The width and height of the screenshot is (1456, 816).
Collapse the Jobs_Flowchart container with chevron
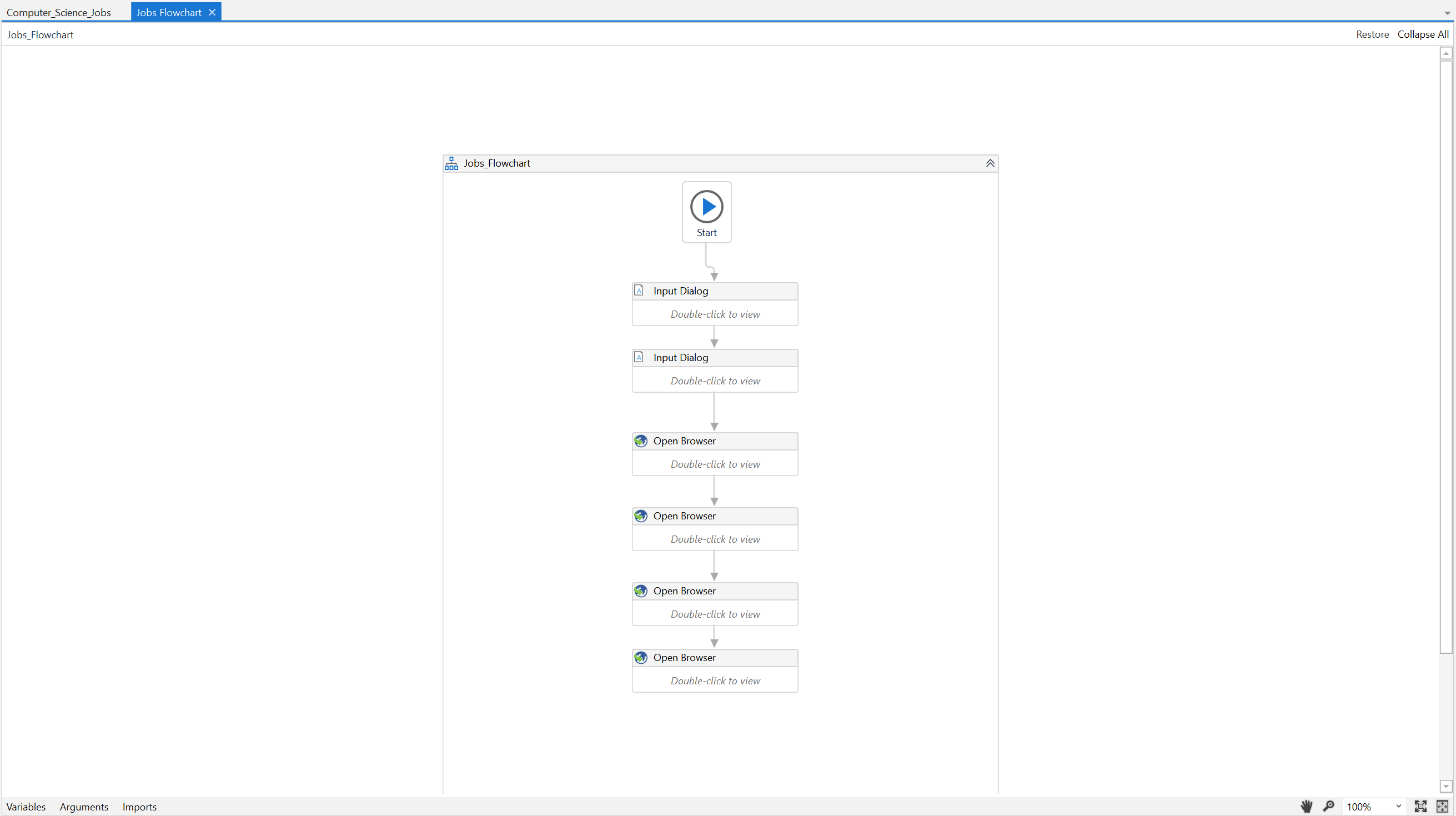(x=990, y=163)
